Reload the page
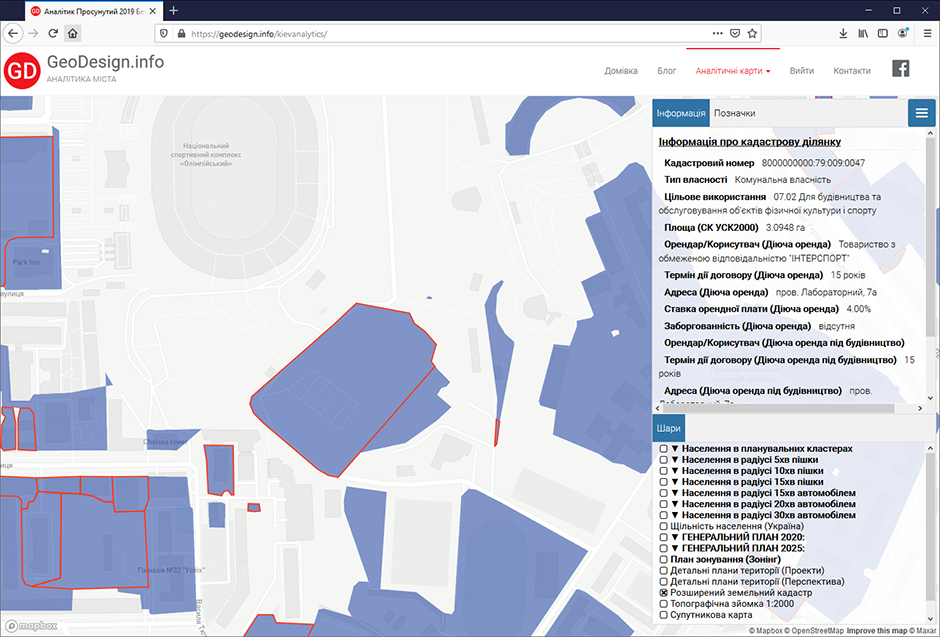The width and height of the screenshot is (940, 637). [x=53, y=33]
